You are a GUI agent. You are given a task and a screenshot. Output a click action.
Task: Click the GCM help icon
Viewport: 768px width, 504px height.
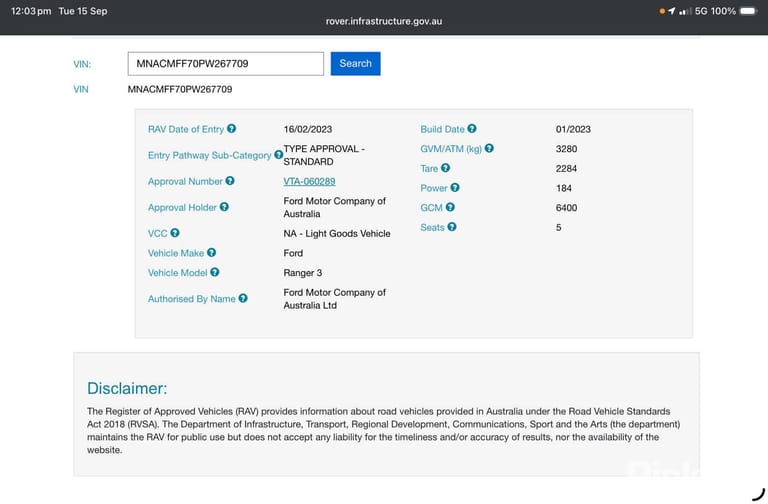coord(450,207)
